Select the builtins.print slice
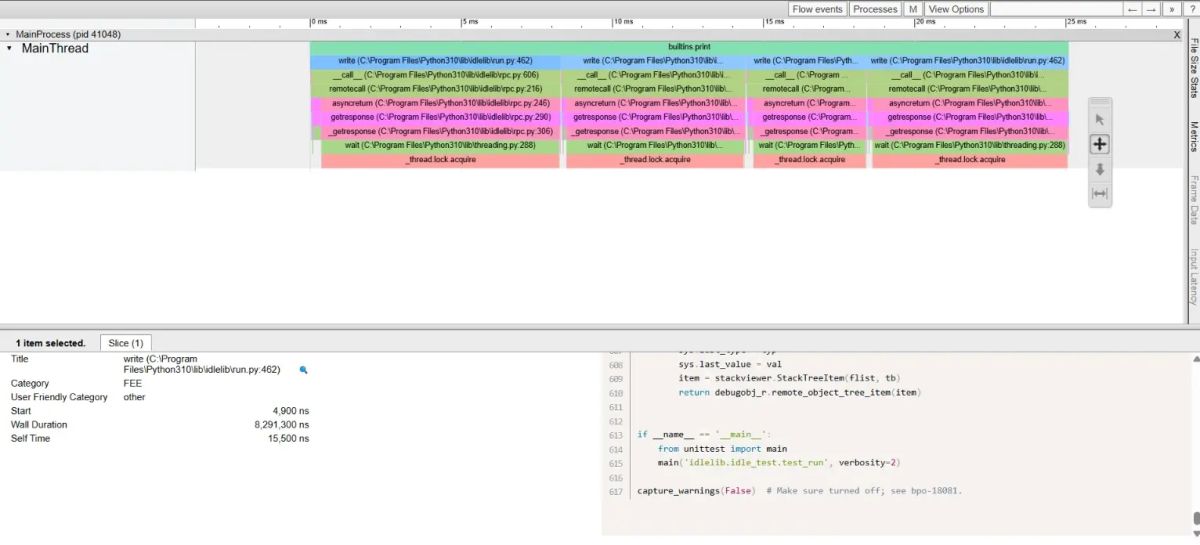The height and width of the screenshot is (545, 1200). pyautogui.click(x=689, y=47)
